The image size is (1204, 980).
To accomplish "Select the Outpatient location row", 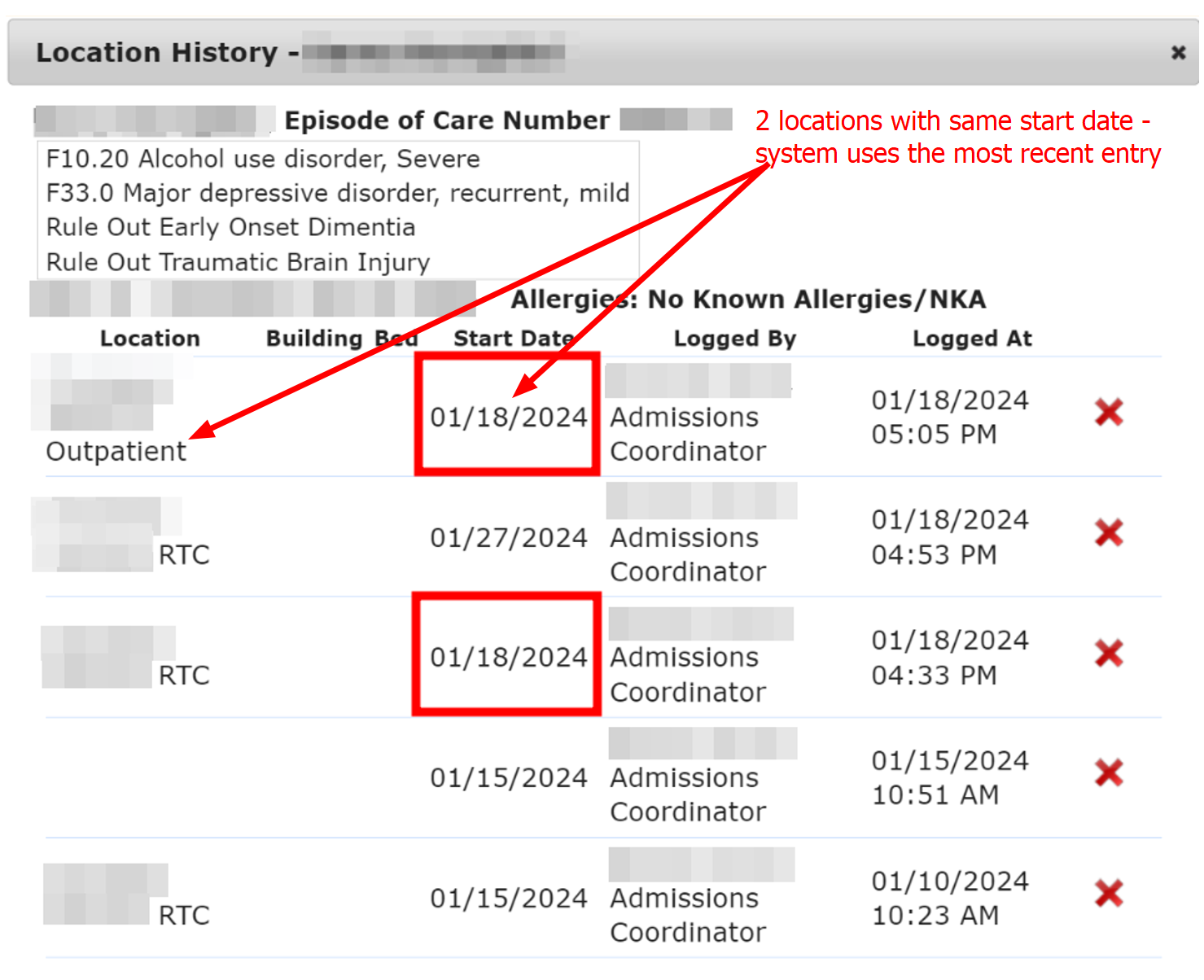I will click(116, 451).
